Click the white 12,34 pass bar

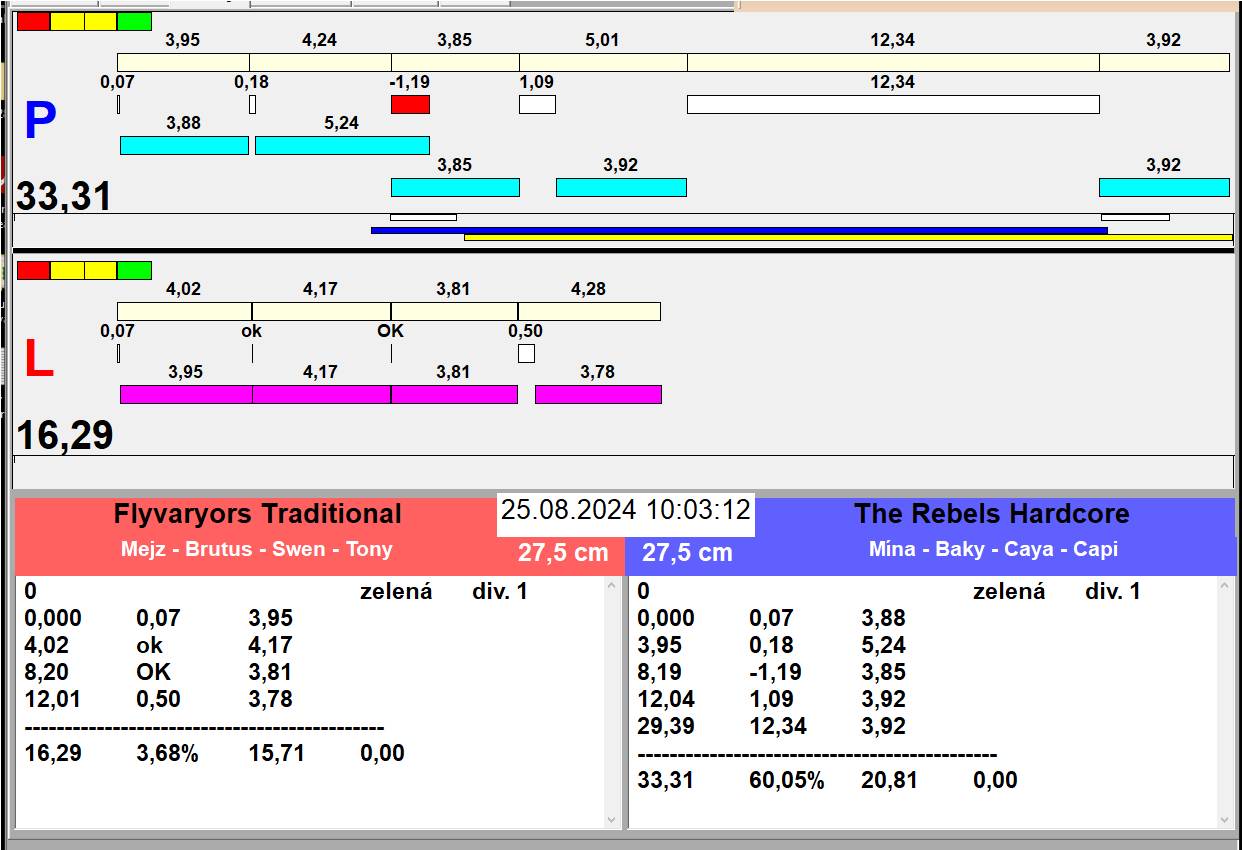893,104
